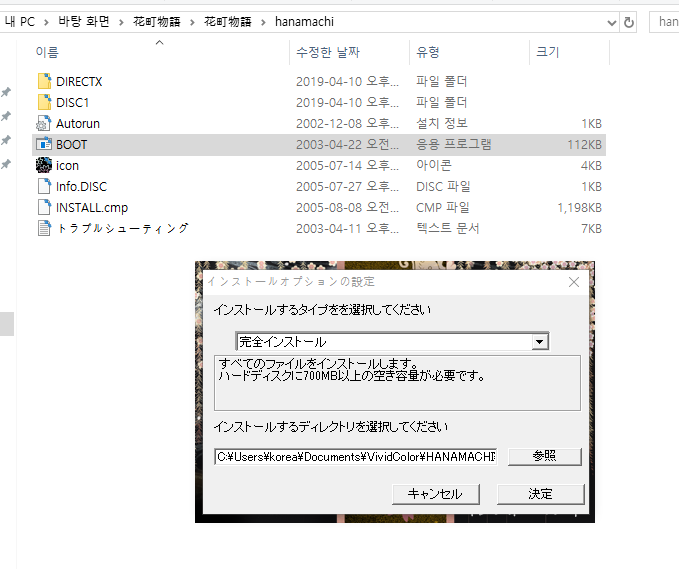Select the INSTALL.cmp file name
The width and height of the screenshot is (679, 569).
92,207
